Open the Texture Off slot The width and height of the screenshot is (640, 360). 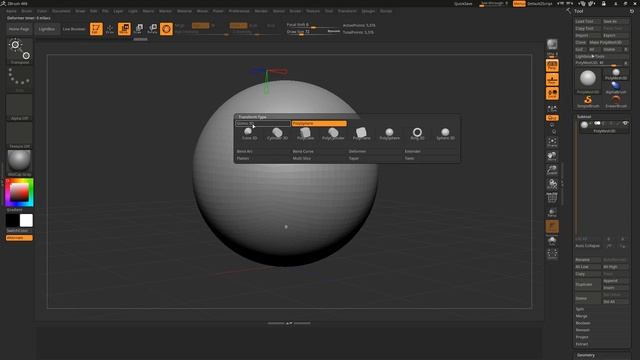(x=20, y=135)
